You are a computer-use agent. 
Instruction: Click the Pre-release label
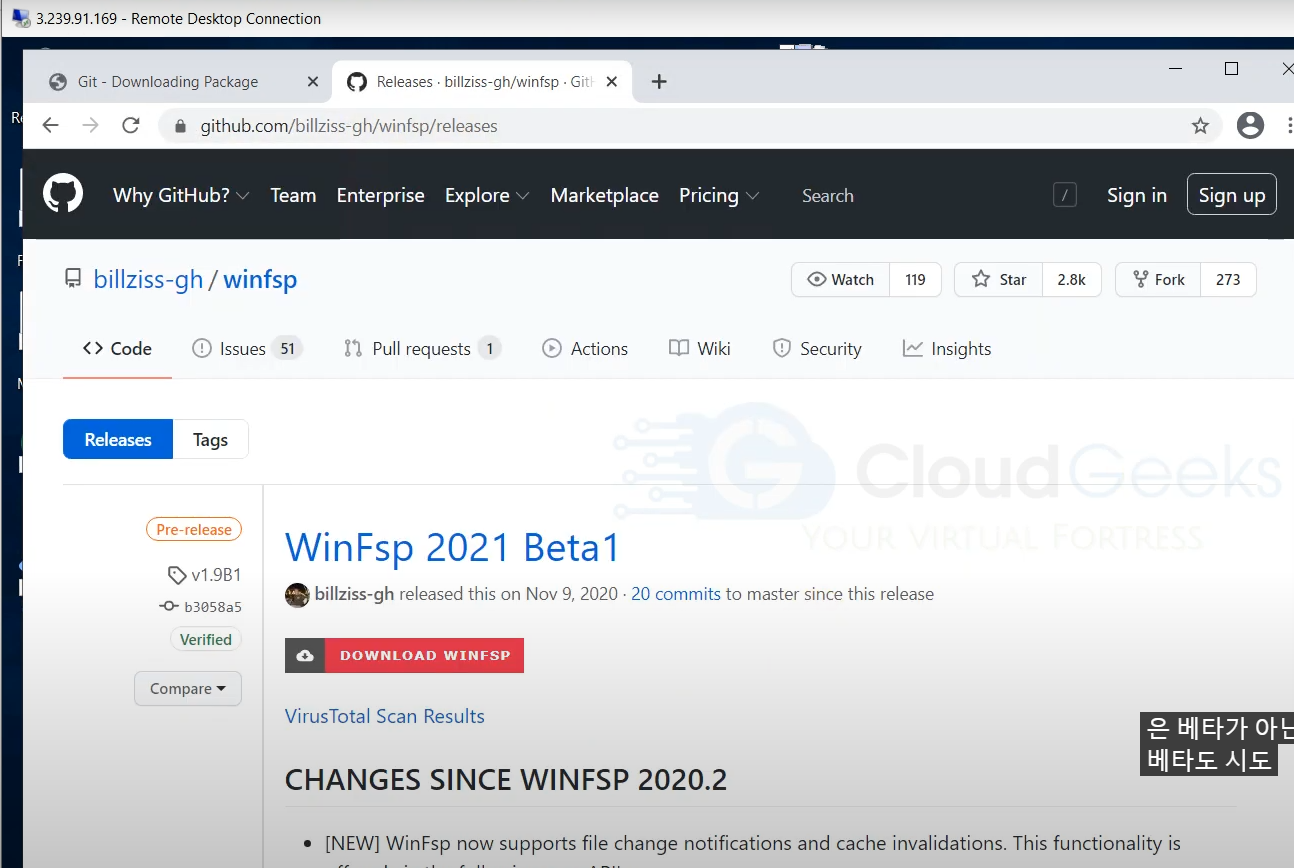coord(194,530)
